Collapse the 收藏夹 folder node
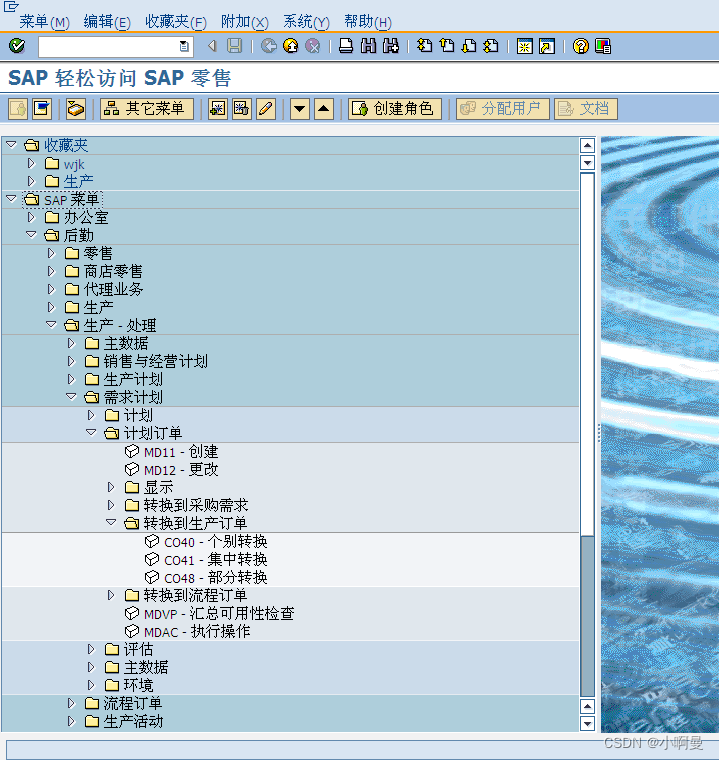The width and height of the screenshot is (719, 760). (11, 145)
